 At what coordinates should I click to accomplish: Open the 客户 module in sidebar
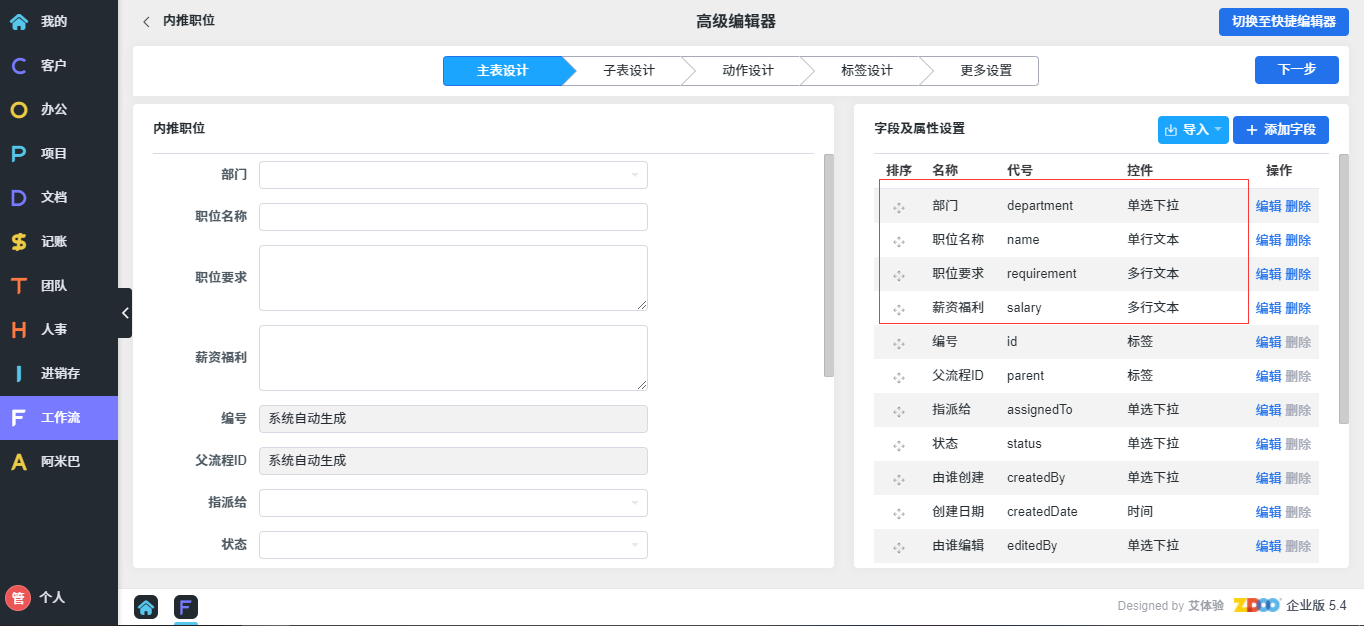tap(52, 66)
